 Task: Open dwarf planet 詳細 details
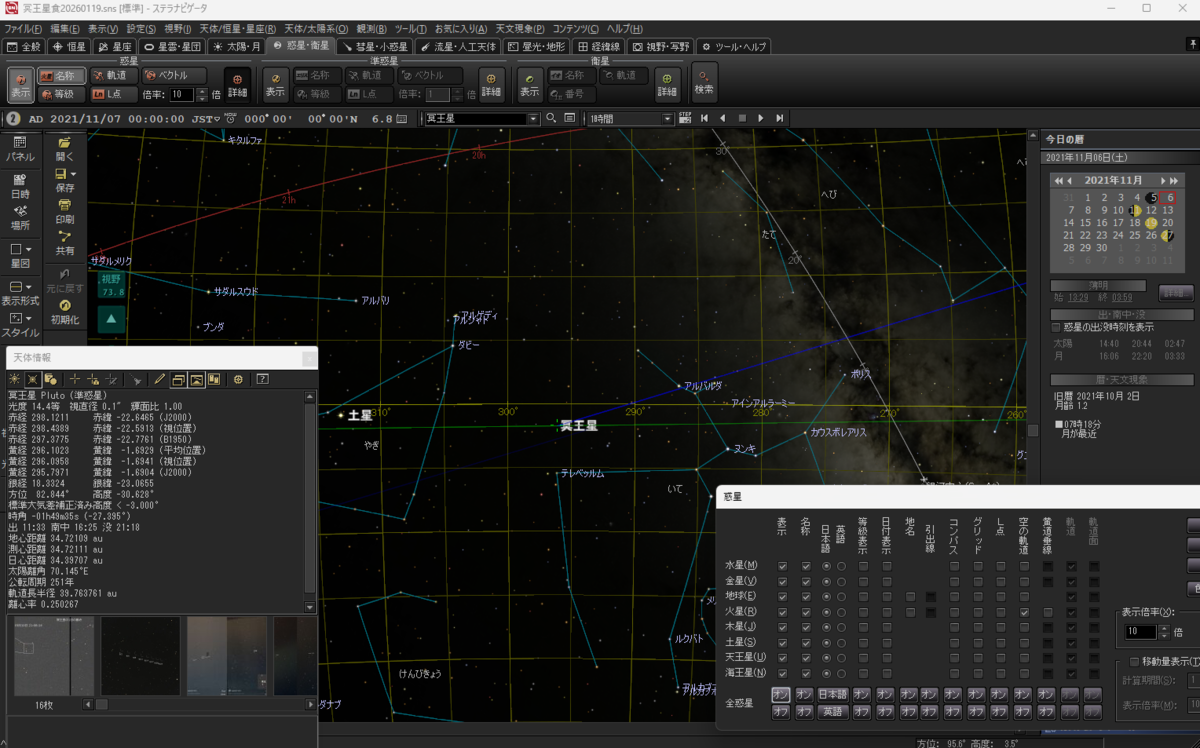[491, 85]
